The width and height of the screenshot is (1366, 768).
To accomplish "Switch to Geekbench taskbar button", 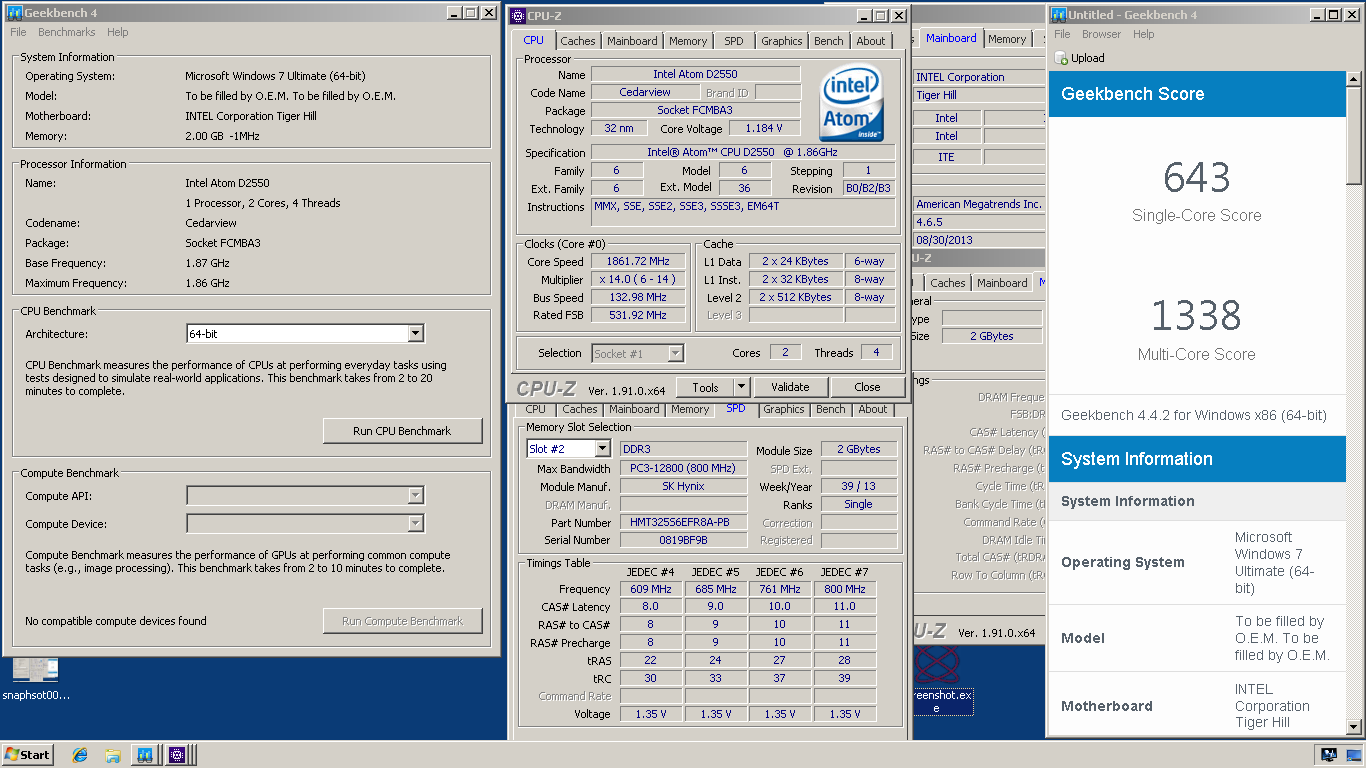I will pos(145,755).
